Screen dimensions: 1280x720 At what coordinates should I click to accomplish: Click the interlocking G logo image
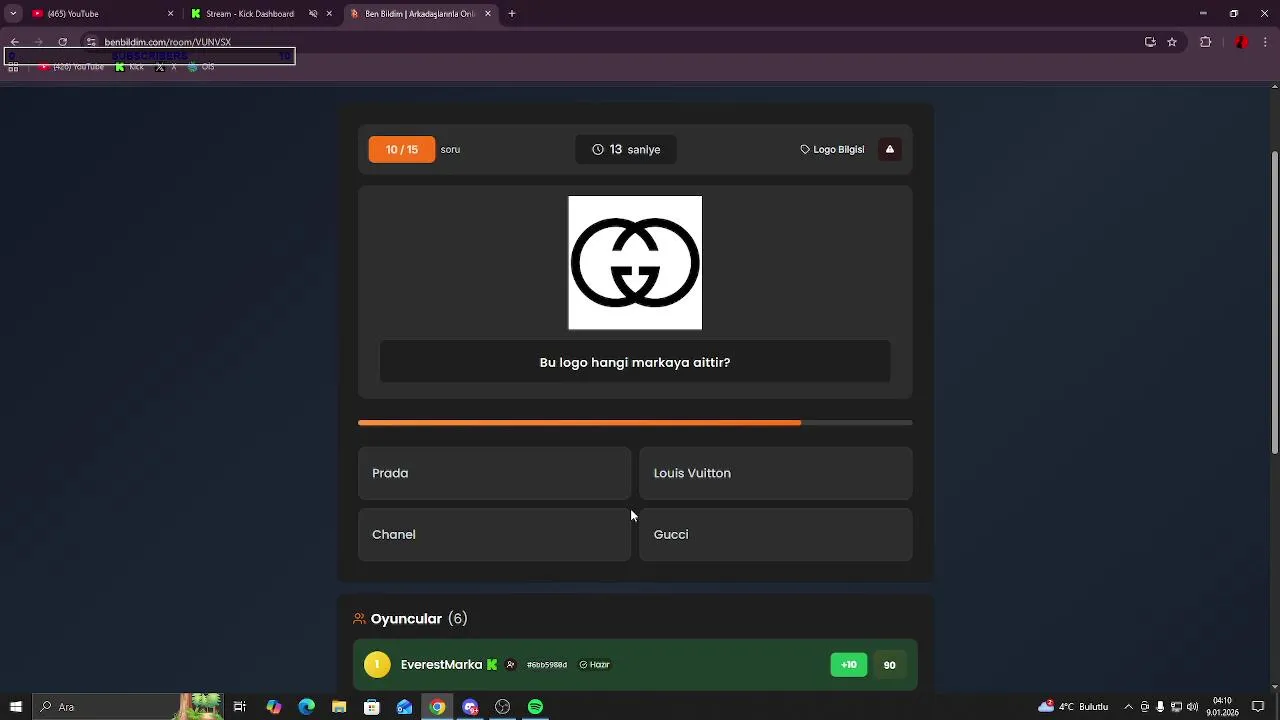pos(635,262)
